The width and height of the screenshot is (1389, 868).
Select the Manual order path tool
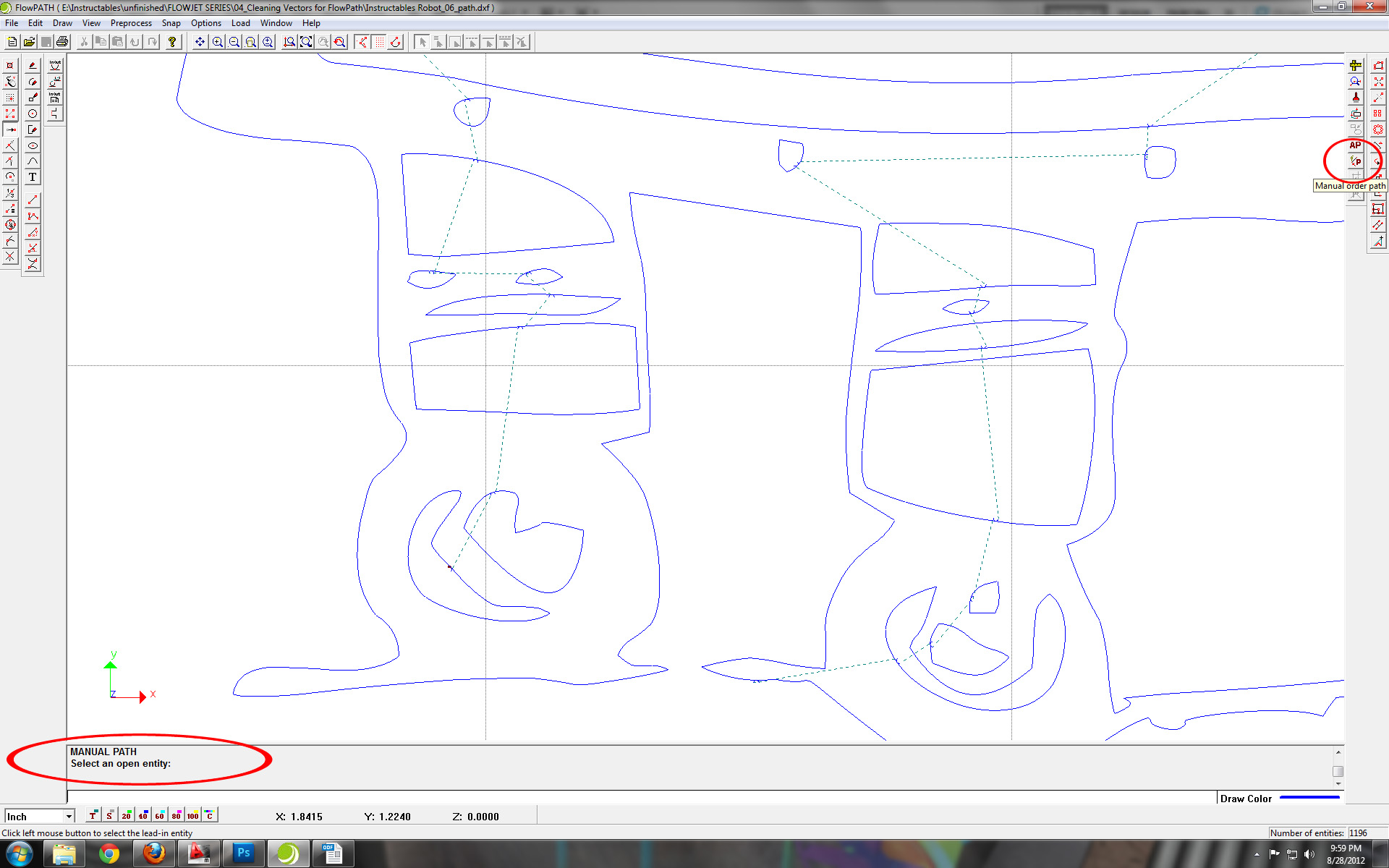pos(1356,161)
